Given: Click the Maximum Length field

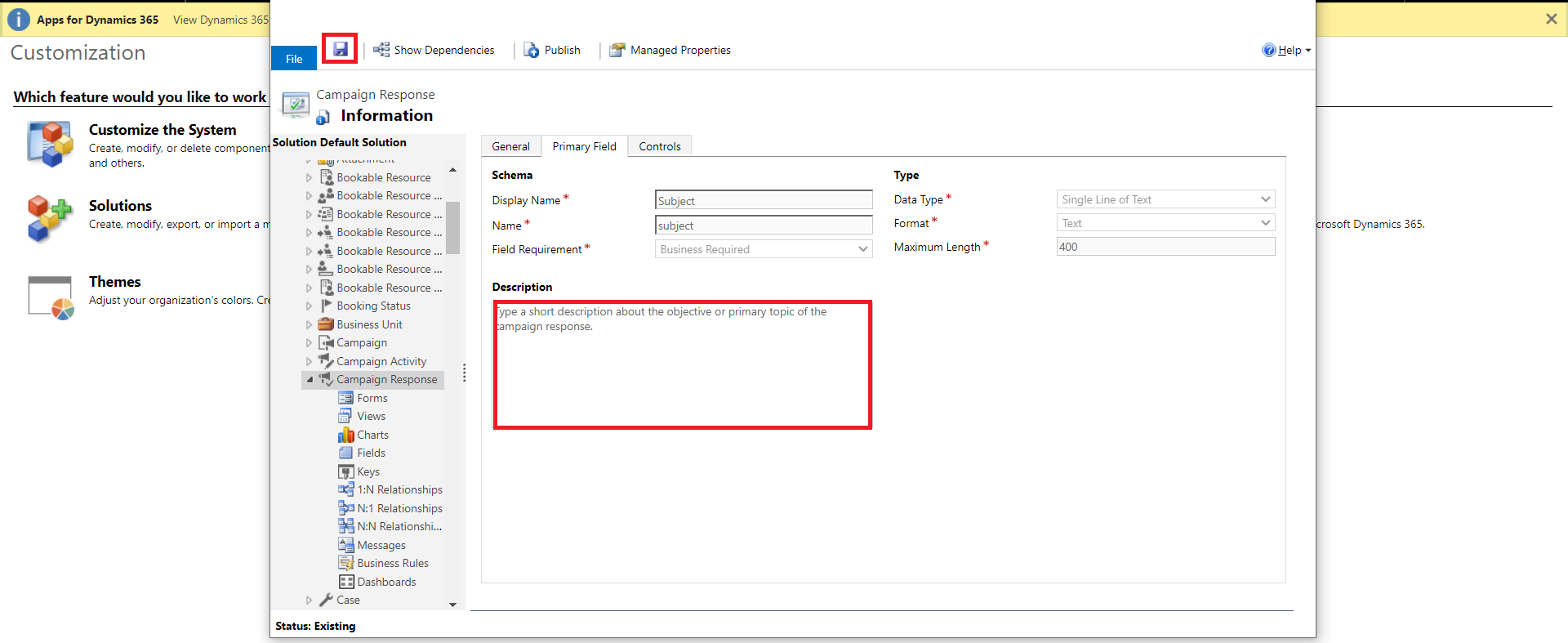Looking at the screenshot, I should pos(1165,247).
